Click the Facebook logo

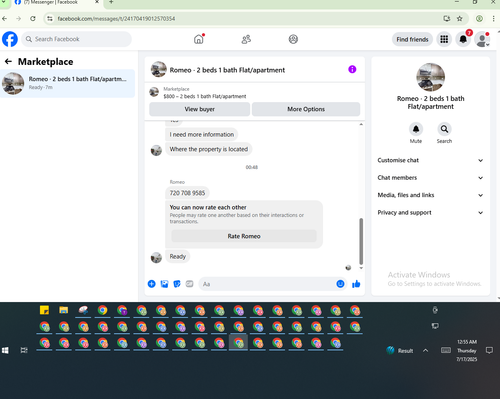pos(10,39)
